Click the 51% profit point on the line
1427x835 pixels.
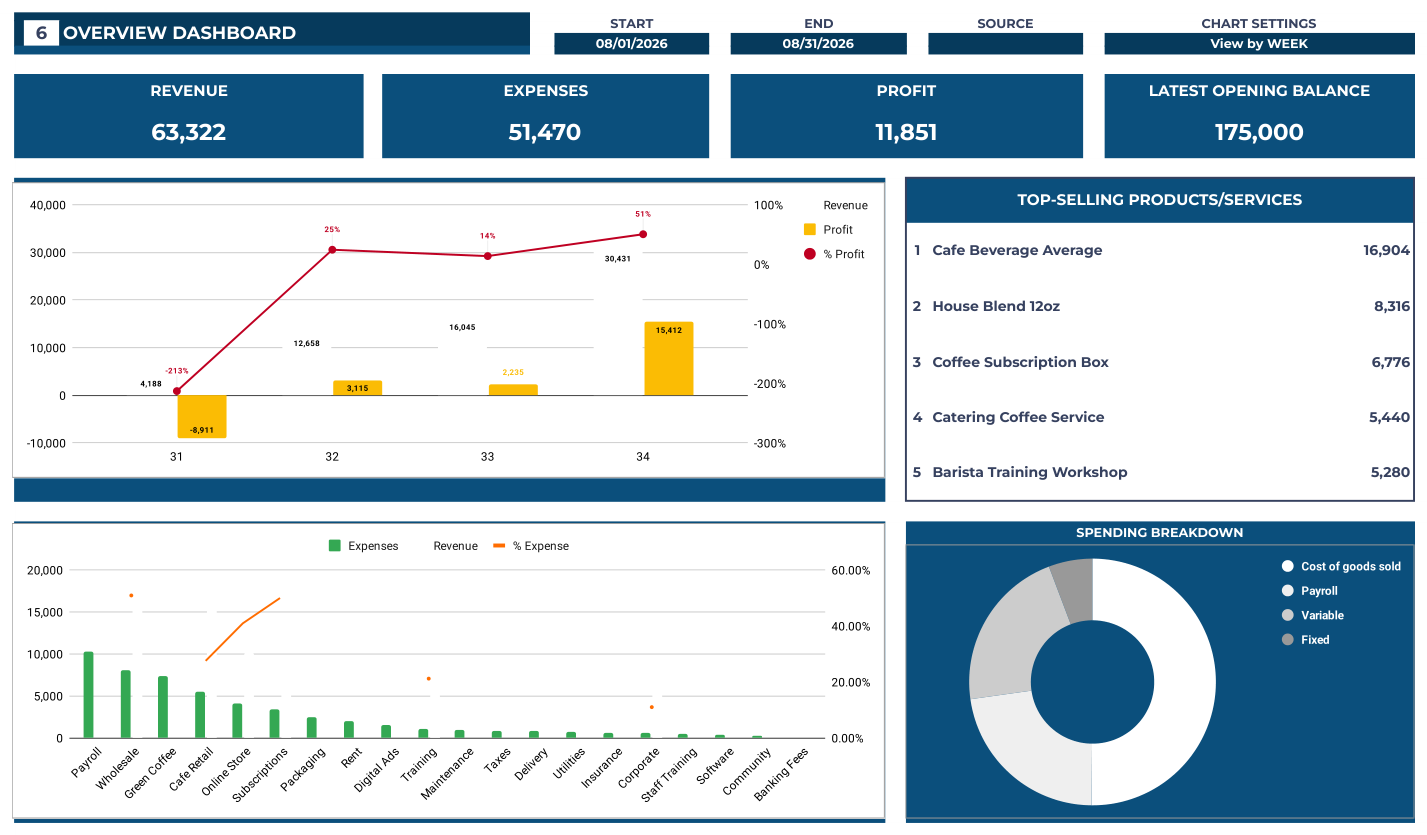click(643, 234)
